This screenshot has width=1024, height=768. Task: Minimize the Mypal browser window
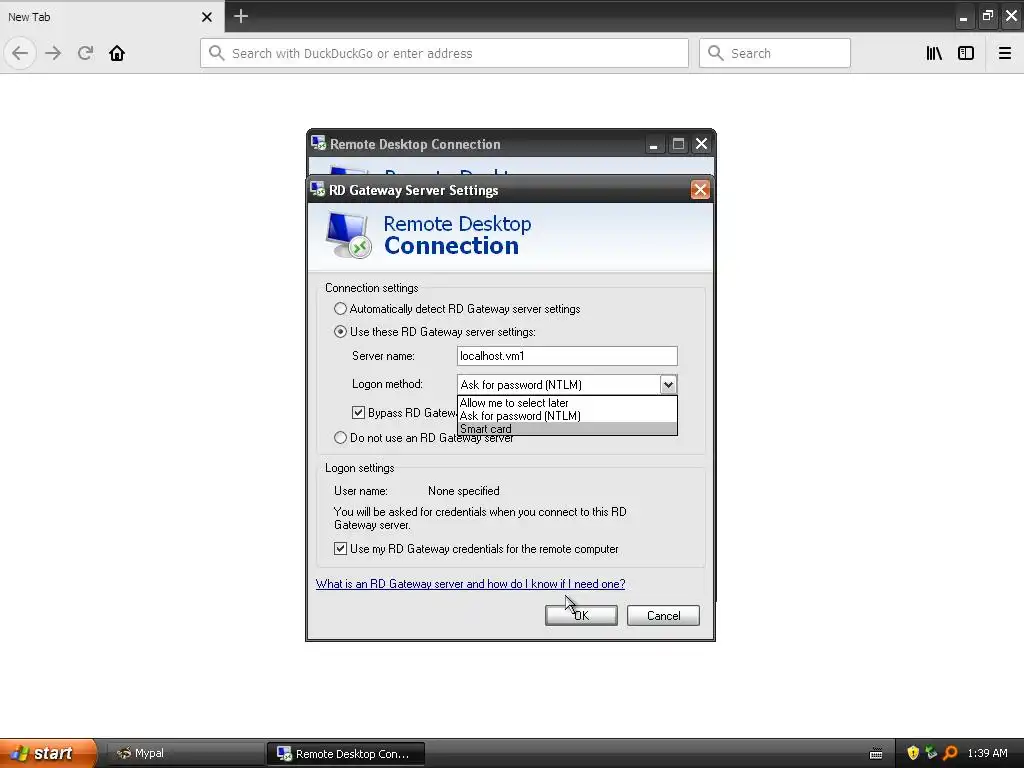pos(963,17)
